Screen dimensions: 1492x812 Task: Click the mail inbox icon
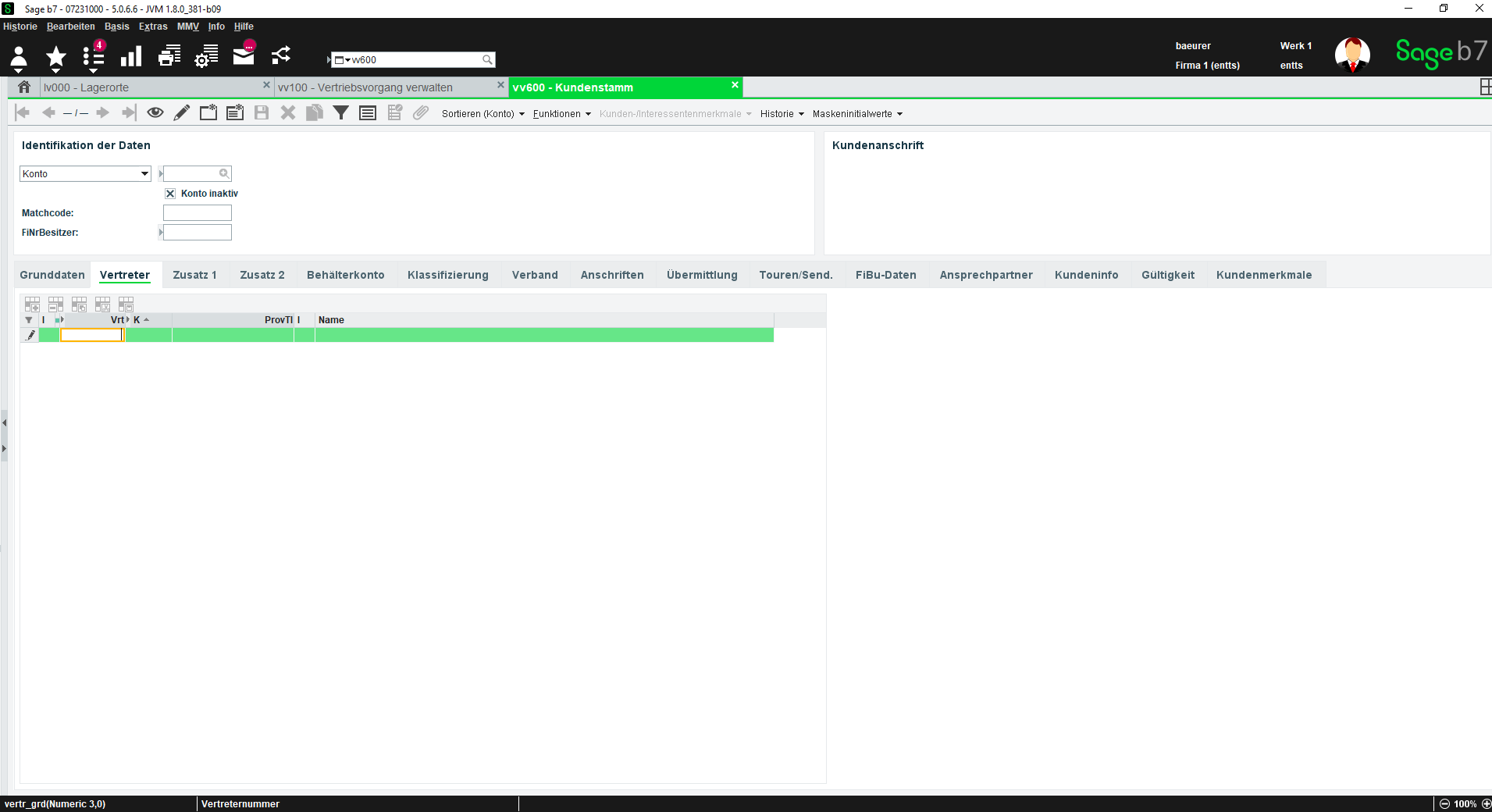point(244,55)
